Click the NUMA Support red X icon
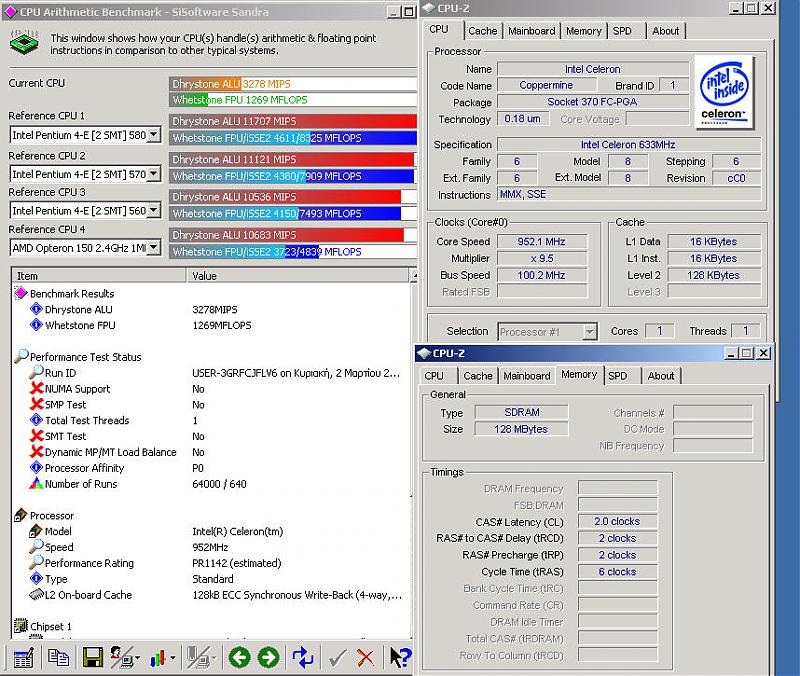This screenshot has width=800, height=676. point(36,388)
